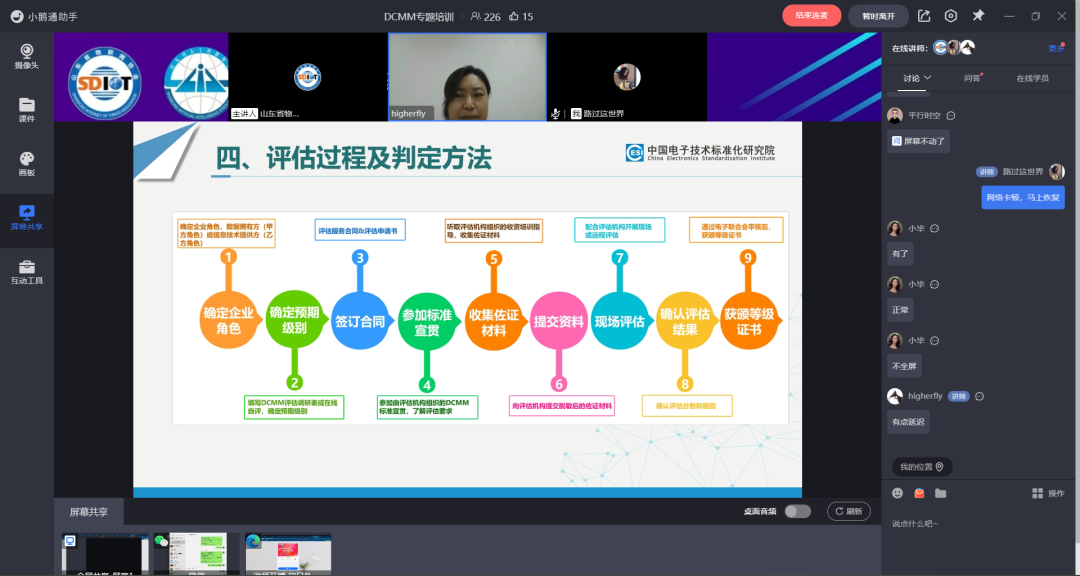Click the 结束连麦 end call button
The height and width of the screenshot is (576, 1080).
[x=811, y=16]
